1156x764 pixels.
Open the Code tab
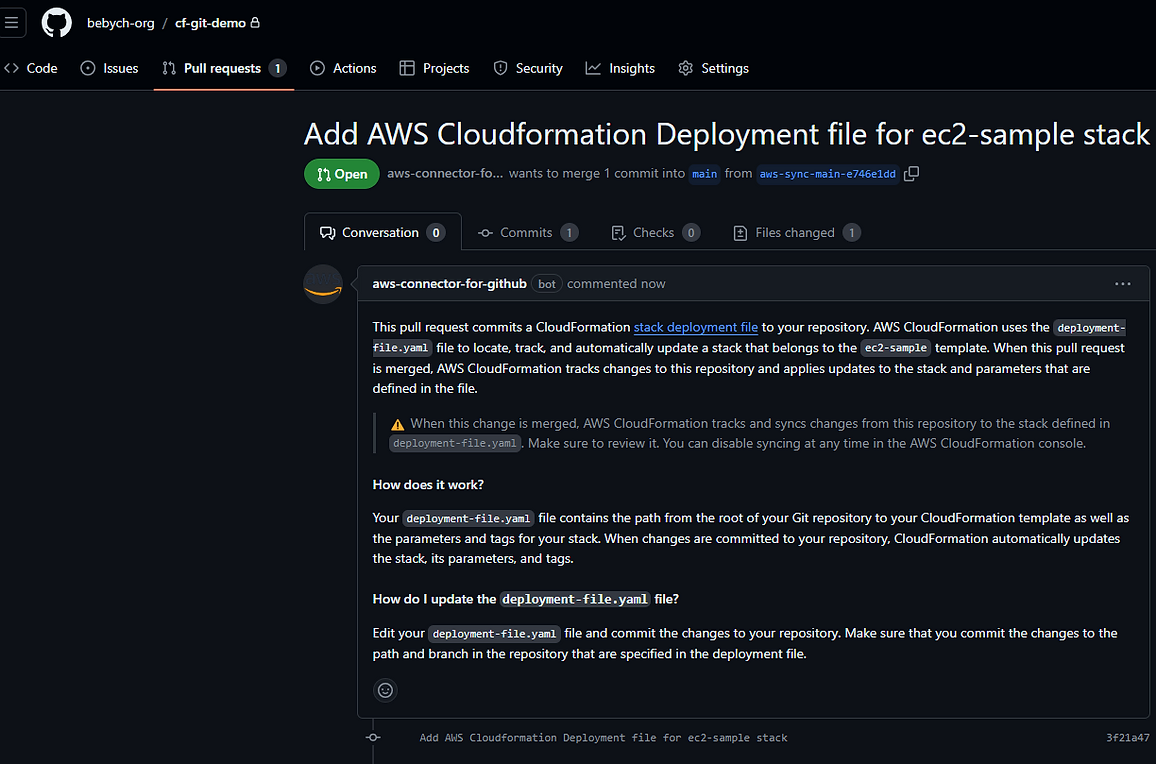coord(31,68)
